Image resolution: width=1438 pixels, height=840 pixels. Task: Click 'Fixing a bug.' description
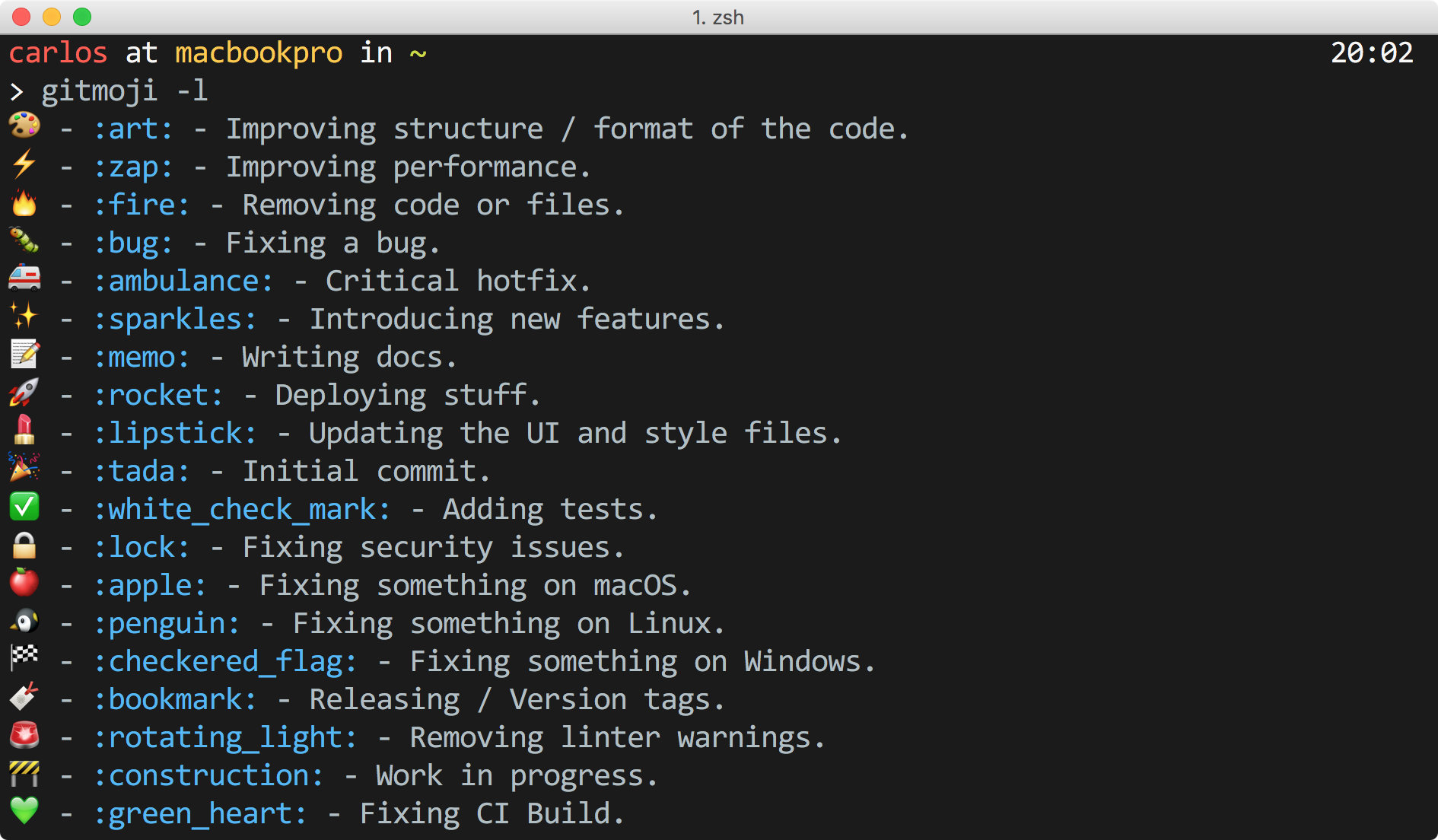coord(333,243)
